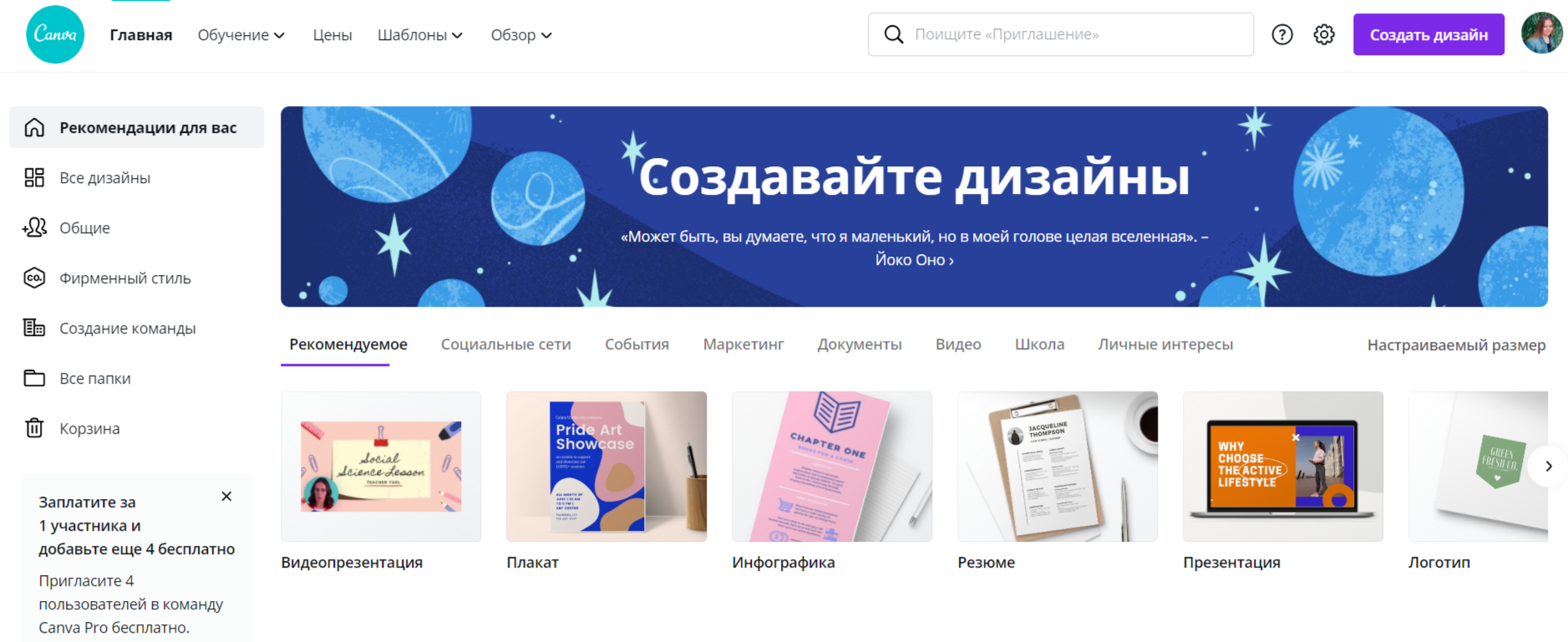This screenshot has height=642, width=1568.
Task: Click the Все дизайны grid icon
Action: 34,177
